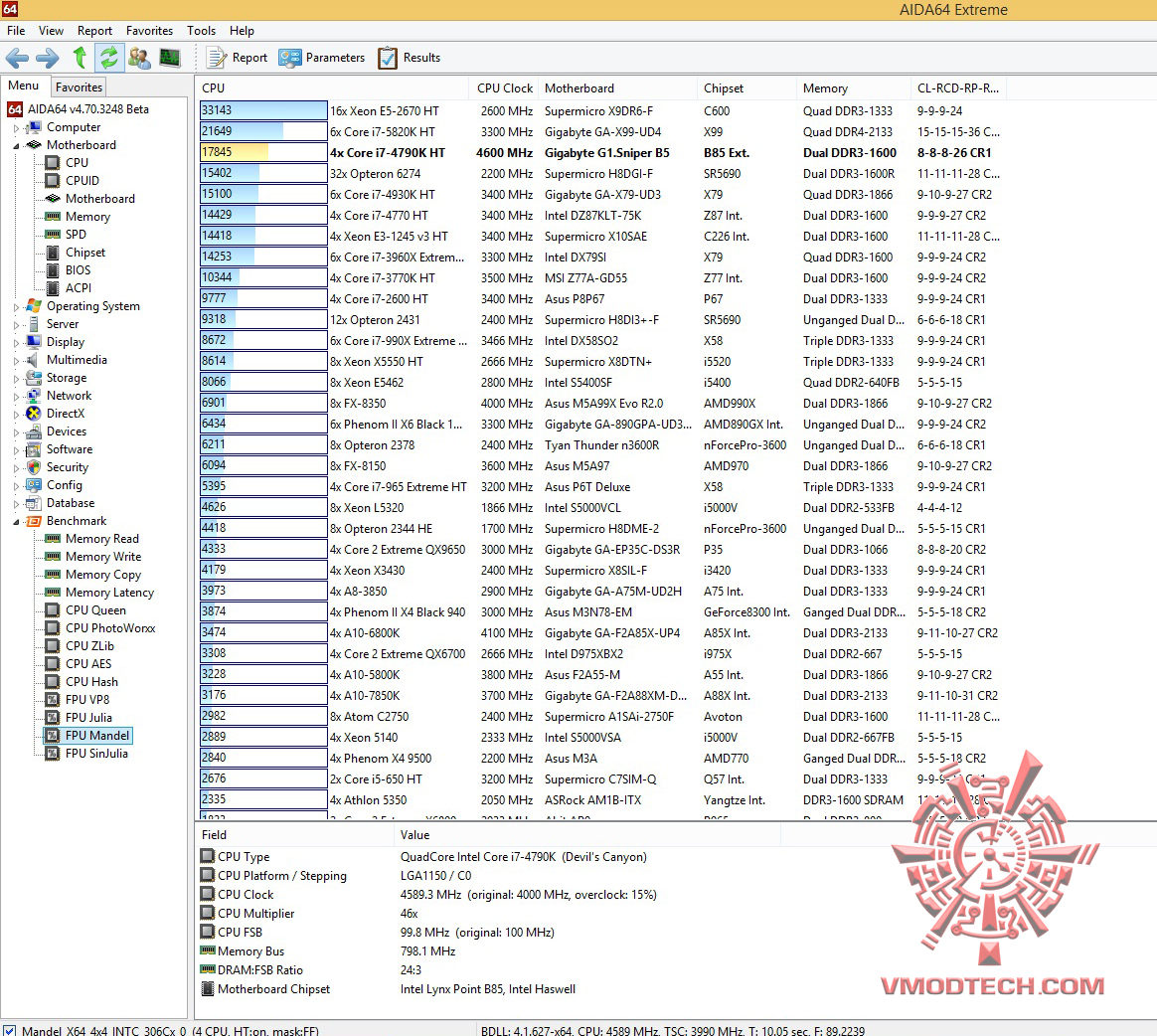The image size is (1157, 1036).
Task: Expand the Computer tree node
Action: pos(16,127)
